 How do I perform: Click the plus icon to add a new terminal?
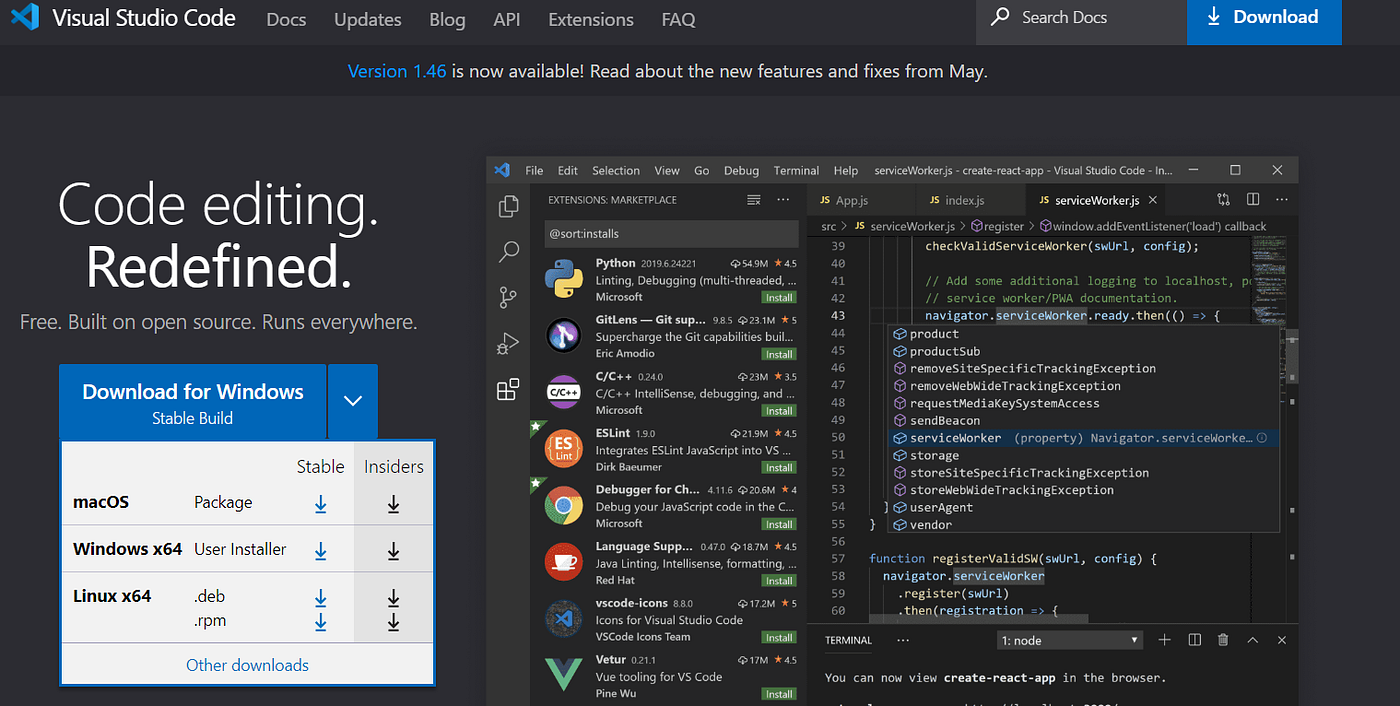pos(1164,639)
